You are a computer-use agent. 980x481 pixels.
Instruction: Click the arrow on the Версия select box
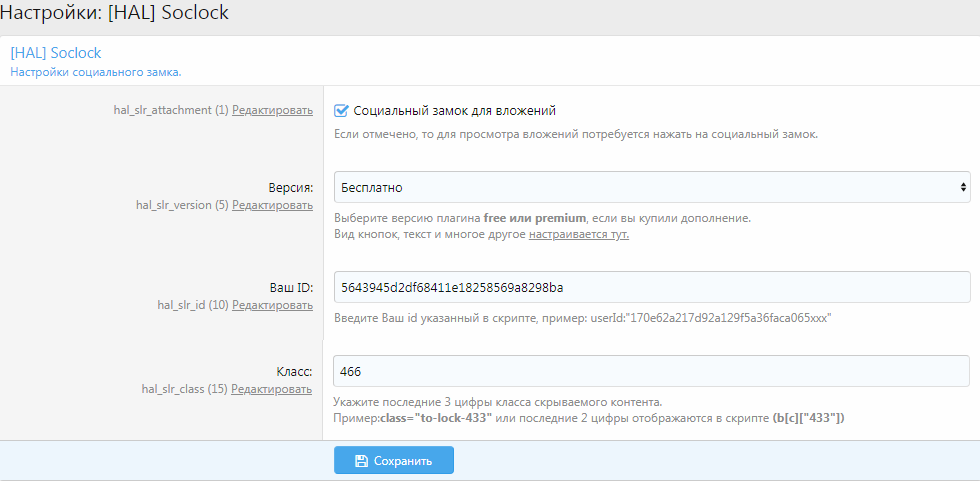pyautogui.click(x=963, y=187)
